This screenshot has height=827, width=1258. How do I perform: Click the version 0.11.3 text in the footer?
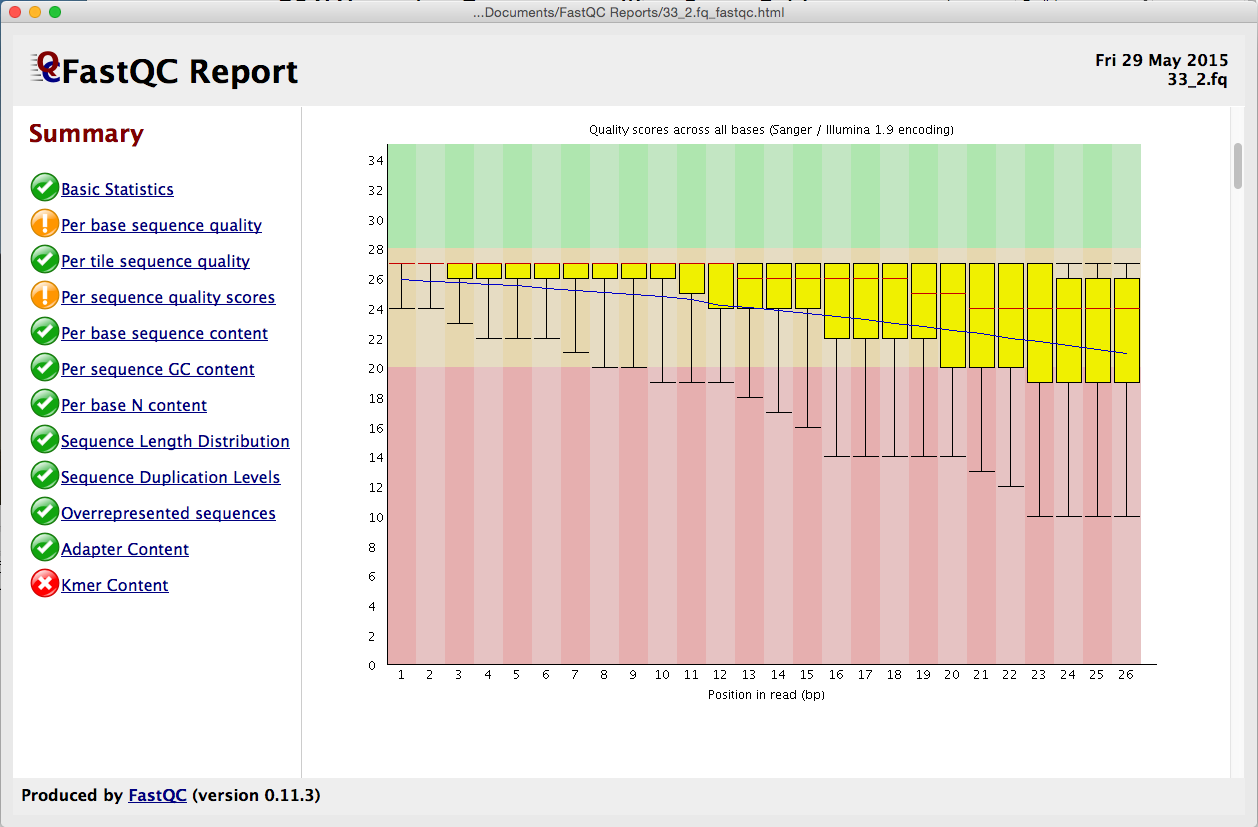click(x=256, y=795)
